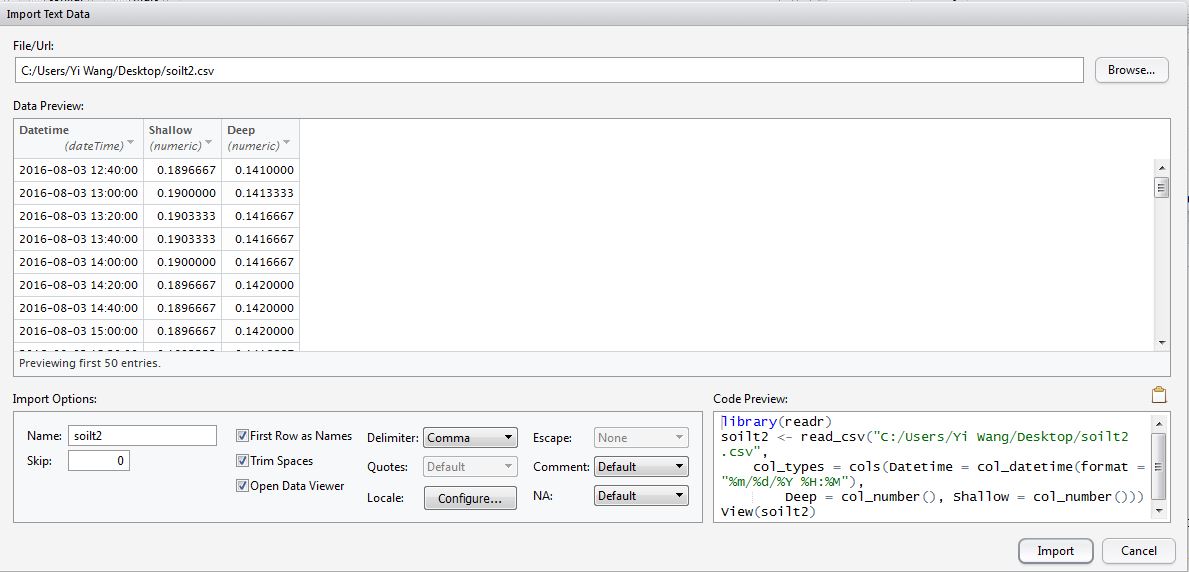This screenshot has width=1189, height=572.
Task: Open Shallow column type dropdown arrow
Action: (x=209, y=144)
